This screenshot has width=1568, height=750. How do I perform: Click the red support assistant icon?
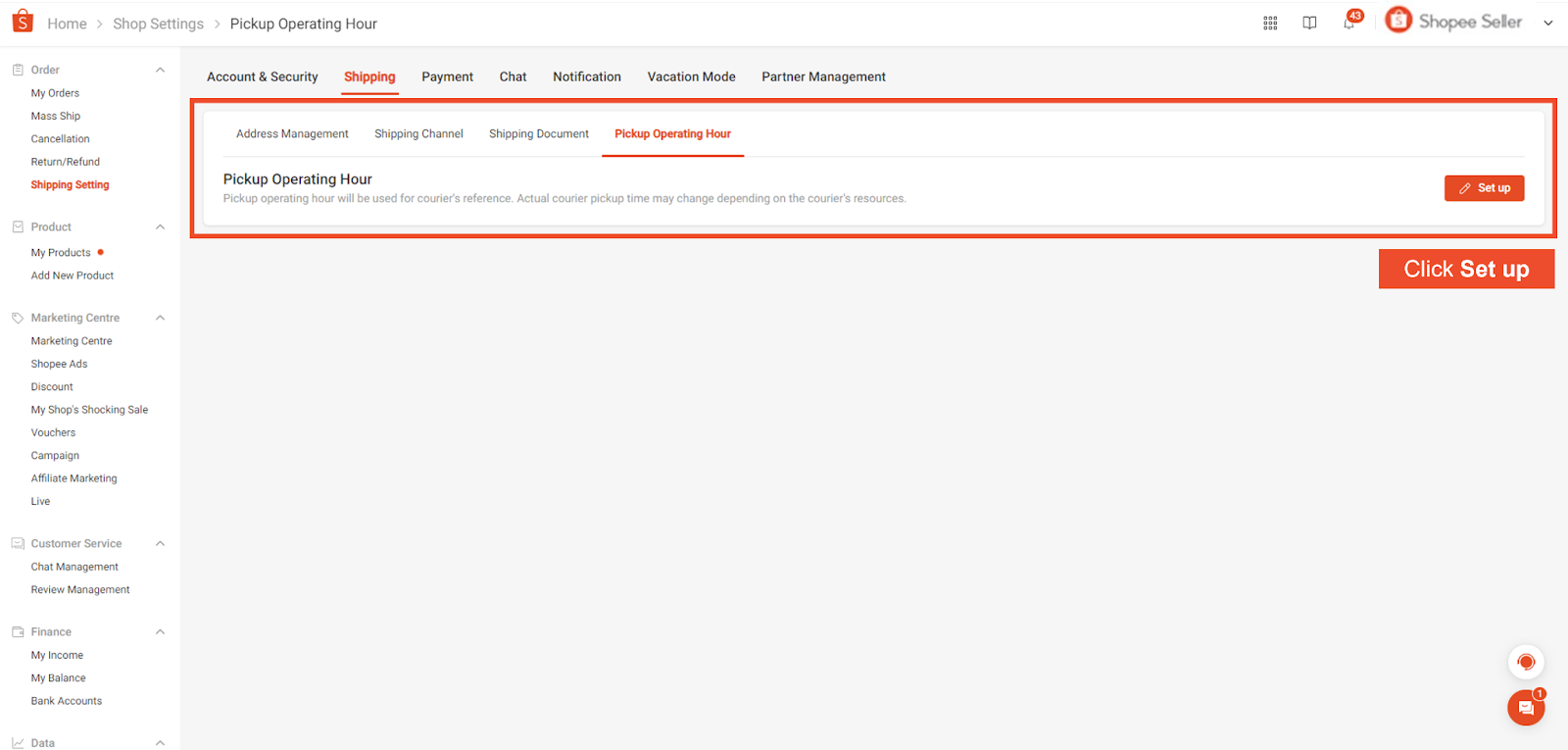click(x=1526, y=663)
